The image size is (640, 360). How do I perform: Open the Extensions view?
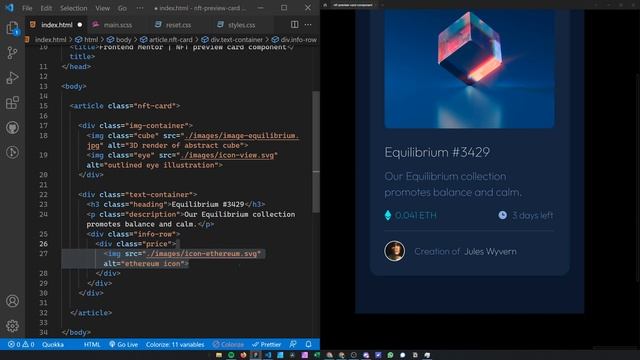(x=12, y=102)
